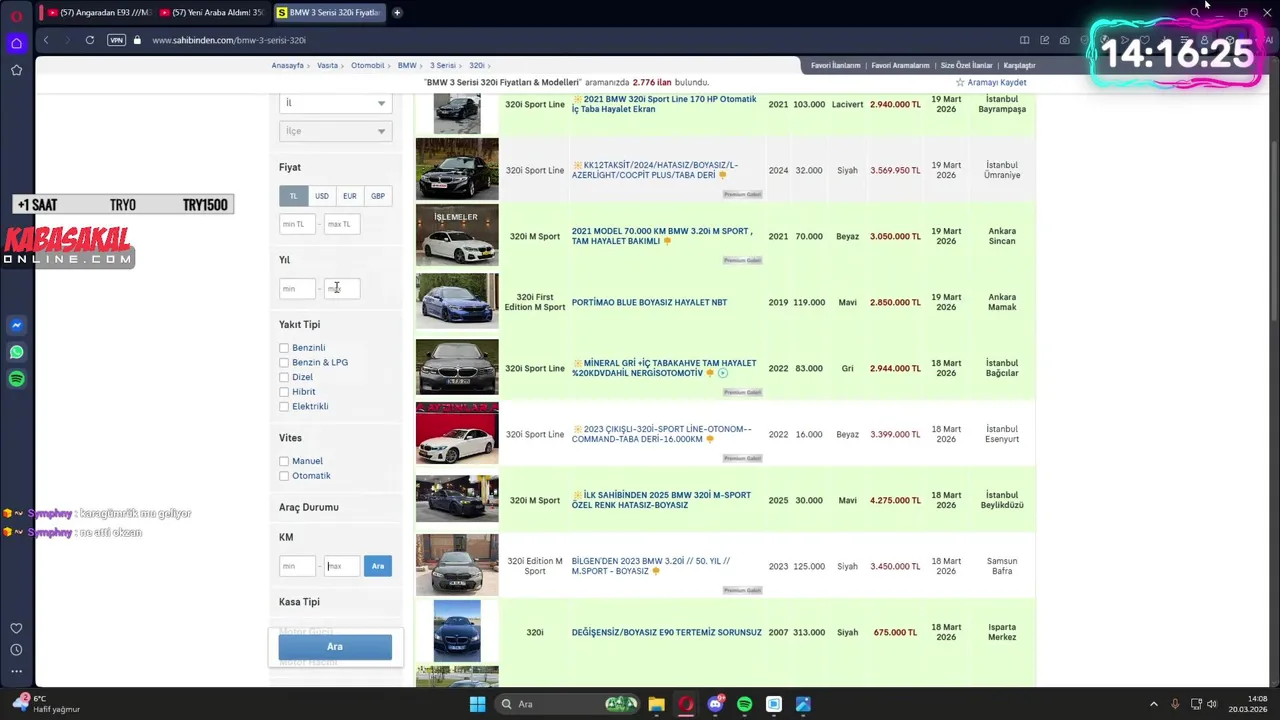Open Karşılaştır menu item
The width and height of the screenshot is (1280, 720).
[x=1019, y=65]
